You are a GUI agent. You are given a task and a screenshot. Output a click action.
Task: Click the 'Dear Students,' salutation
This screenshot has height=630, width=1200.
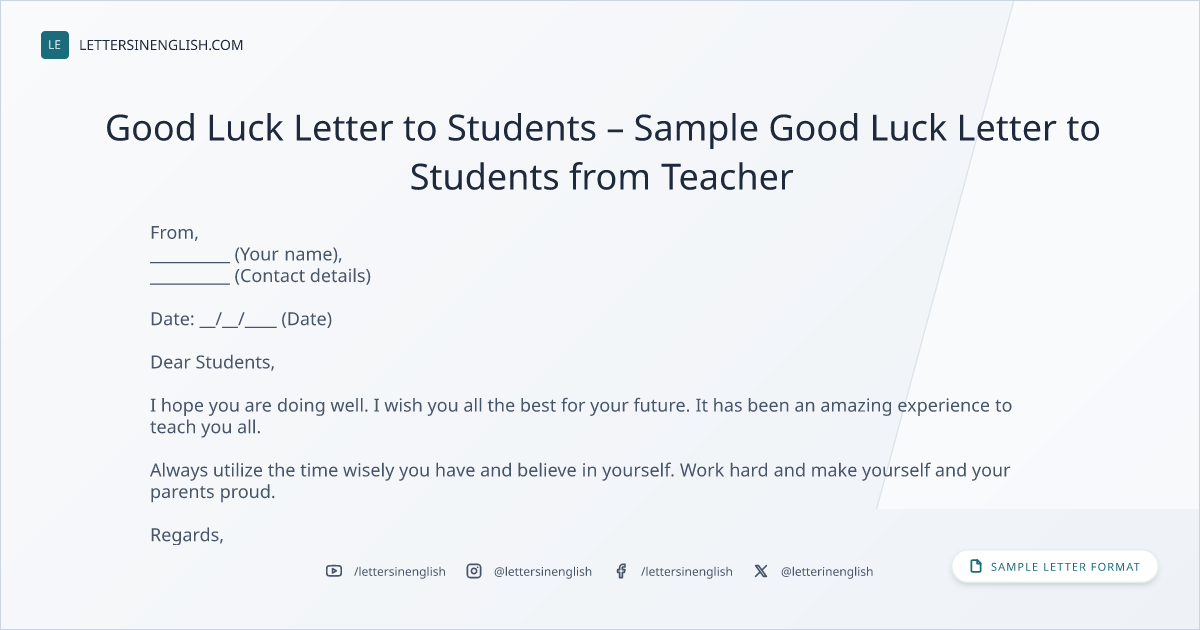point(212,362)
